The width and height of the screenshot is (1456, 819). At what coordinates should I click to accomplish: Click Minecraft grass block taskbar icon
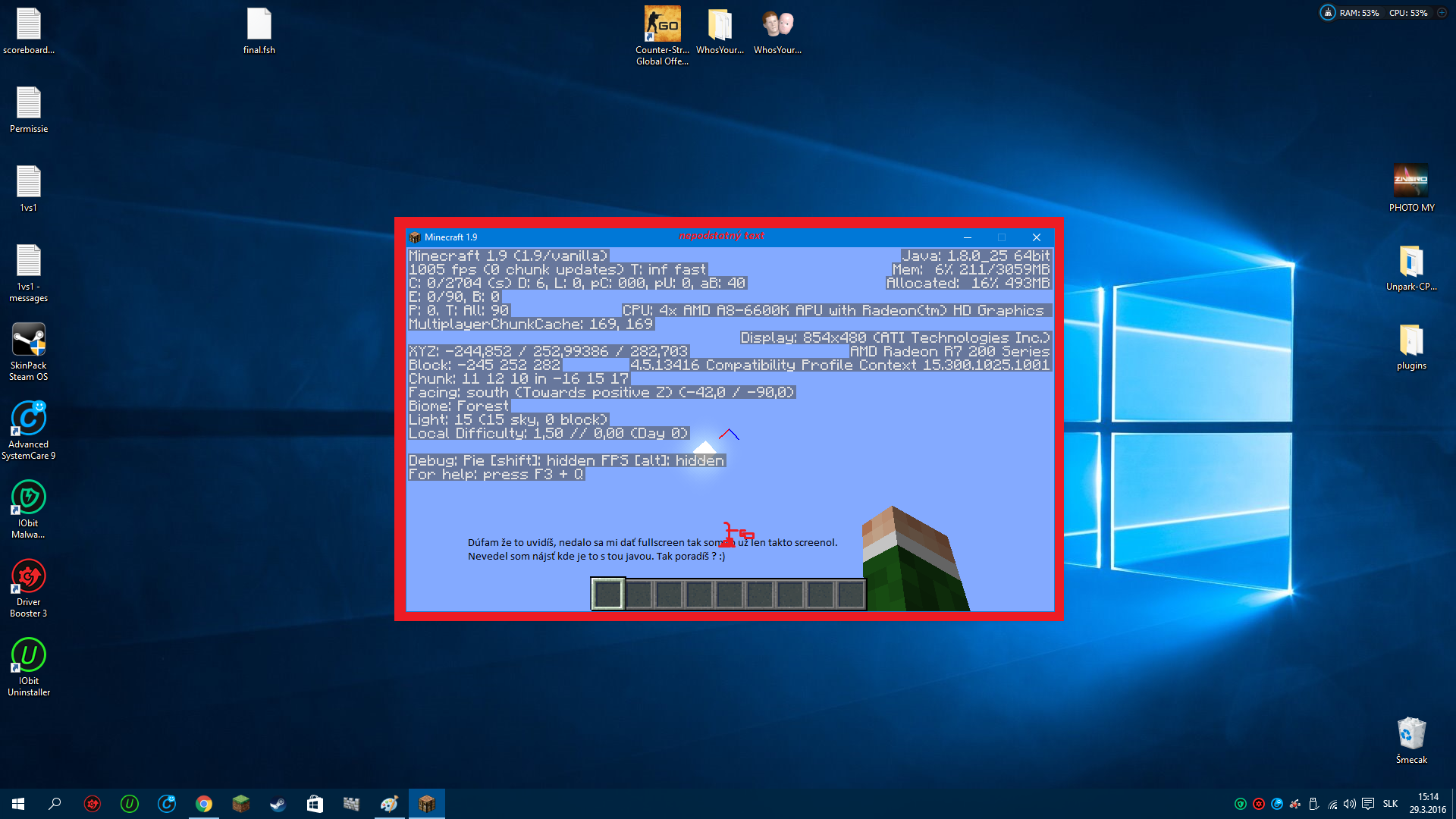[241, 804]
